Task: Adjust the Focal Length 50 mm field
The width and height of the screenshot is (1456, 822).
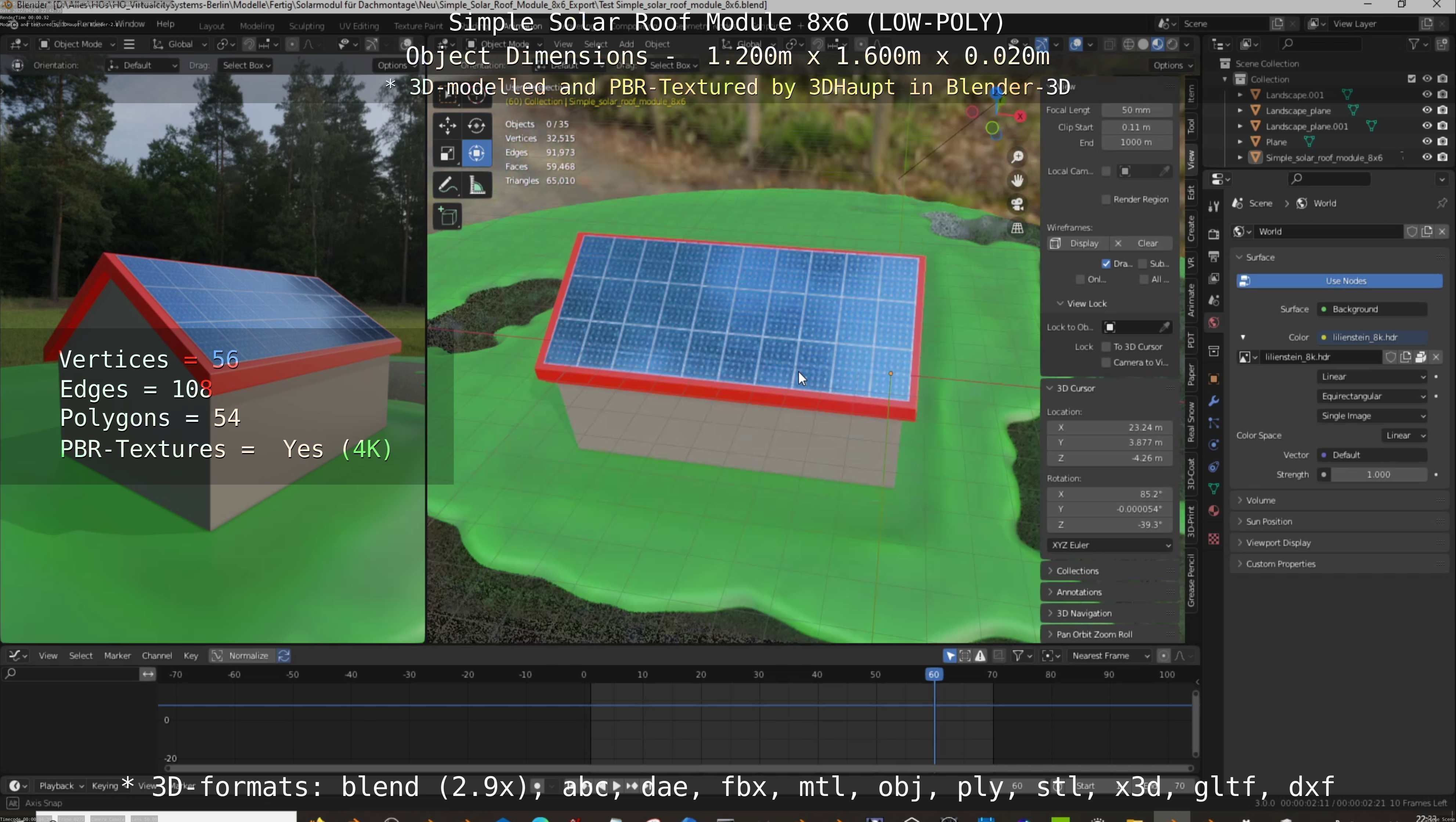Action: click(x=1136, y=110)
